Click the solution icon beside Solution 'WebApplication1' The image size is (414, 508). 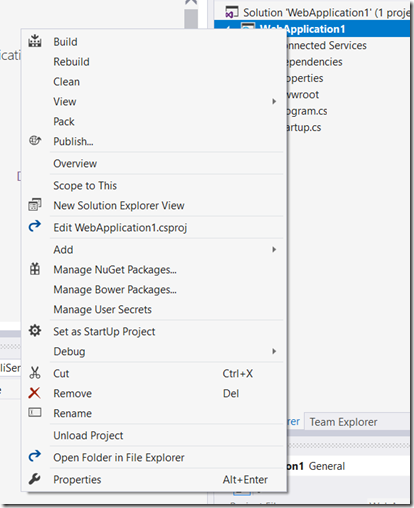(232, 12)
